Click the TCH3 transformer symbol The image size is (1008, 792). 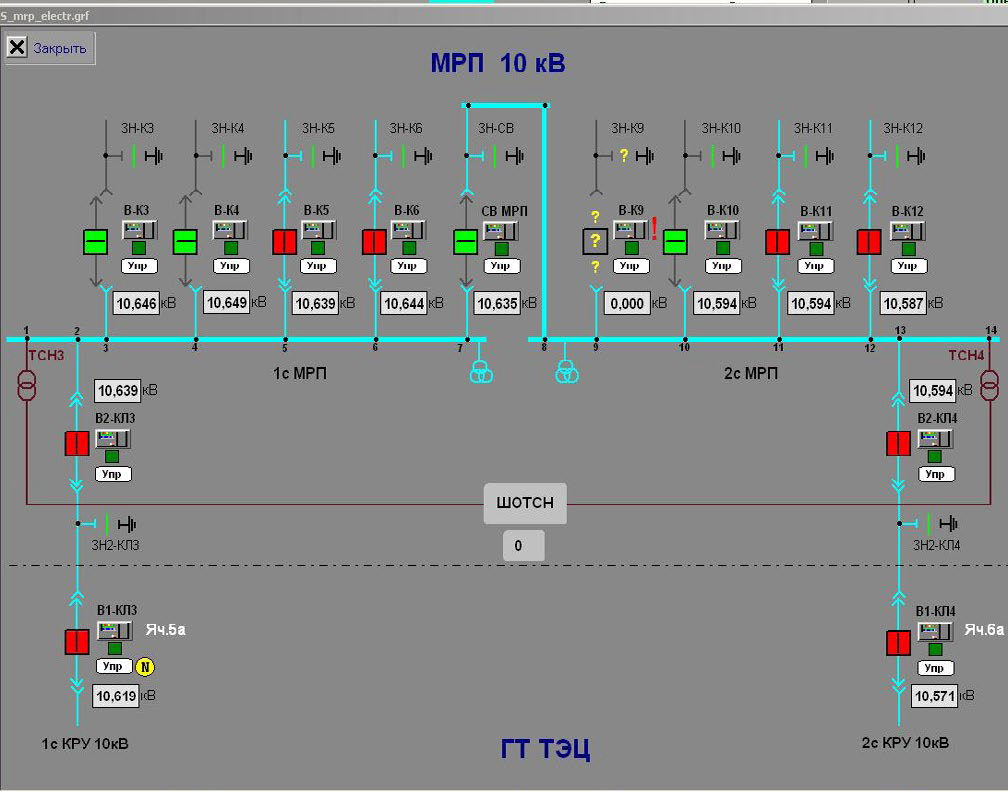(x=26, y=383)
